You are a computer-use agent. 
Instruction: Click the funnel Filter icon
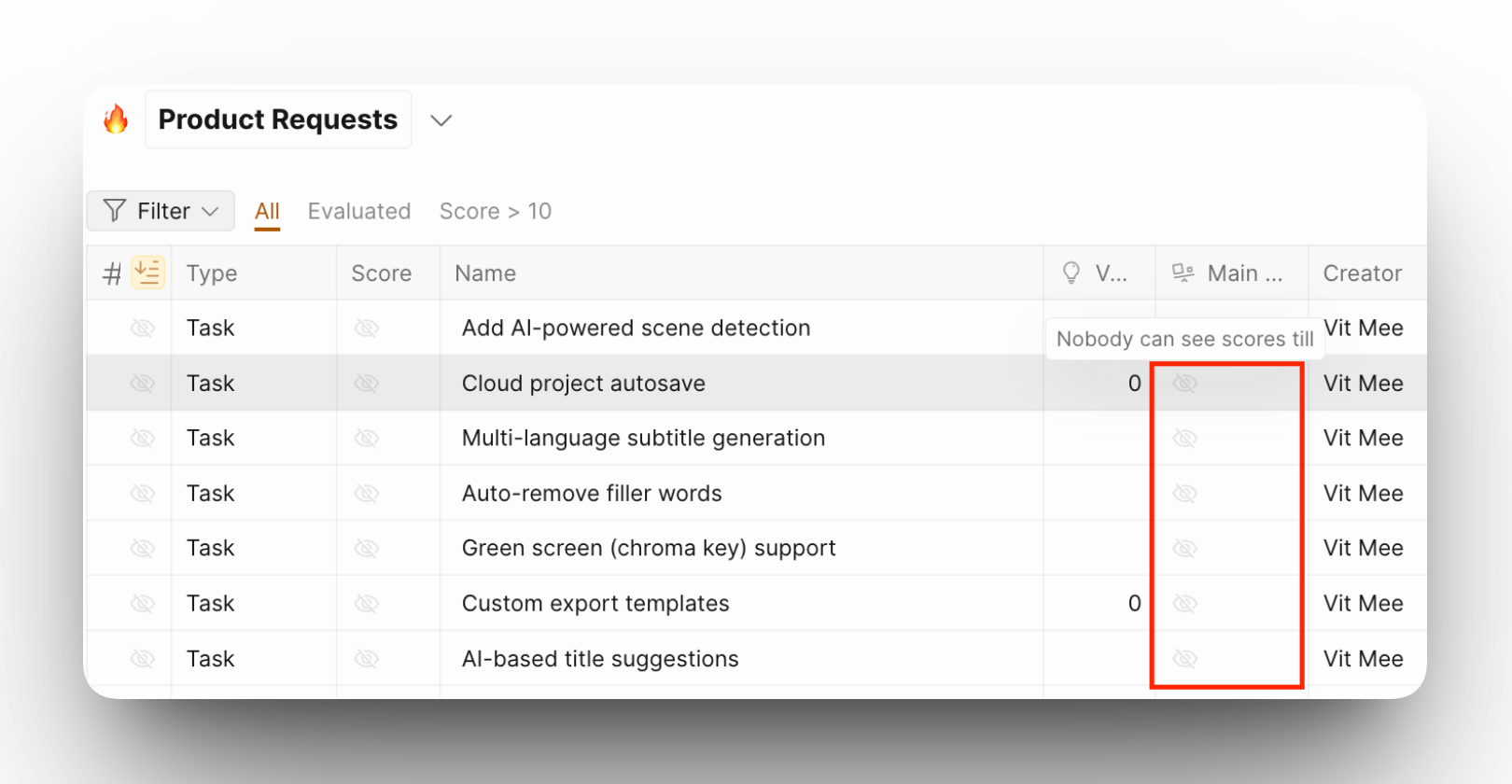click(115, 211)
